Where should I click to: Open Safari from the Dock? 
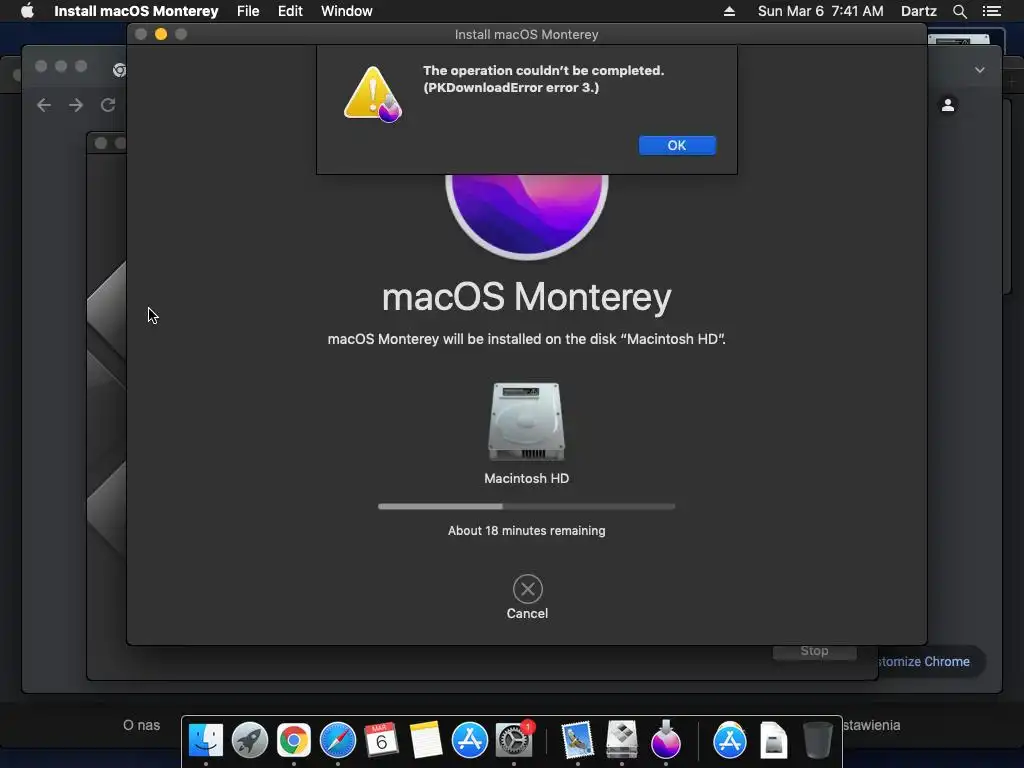pyautogui.click(x=338, y=740)
